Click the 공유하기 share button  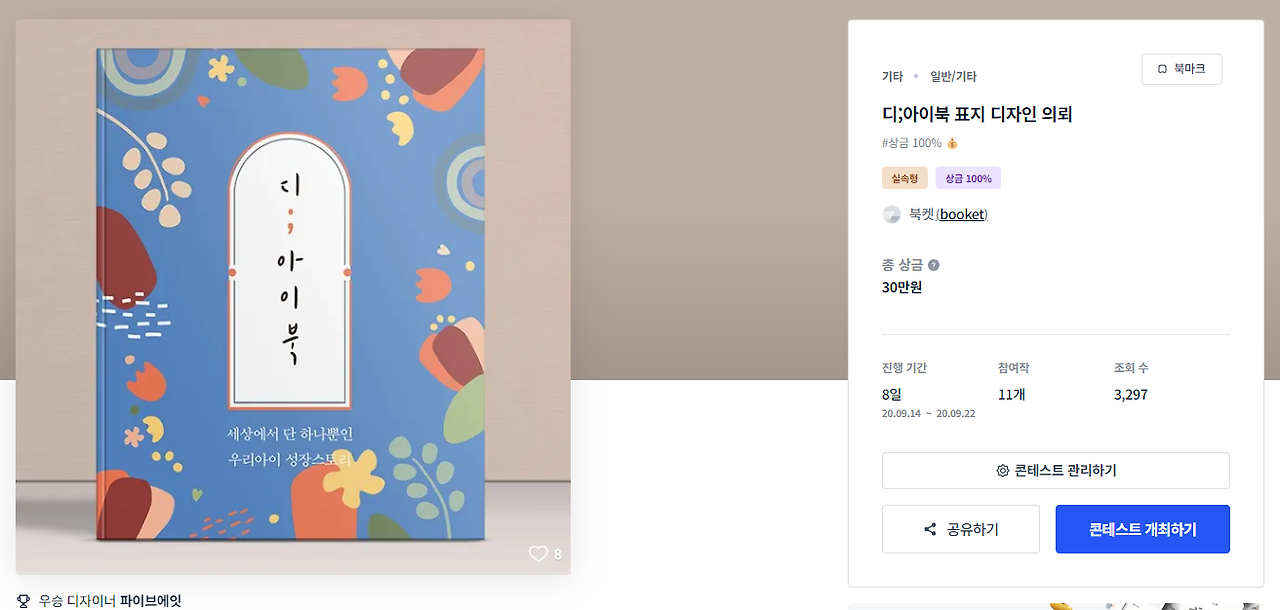(960, 529)
